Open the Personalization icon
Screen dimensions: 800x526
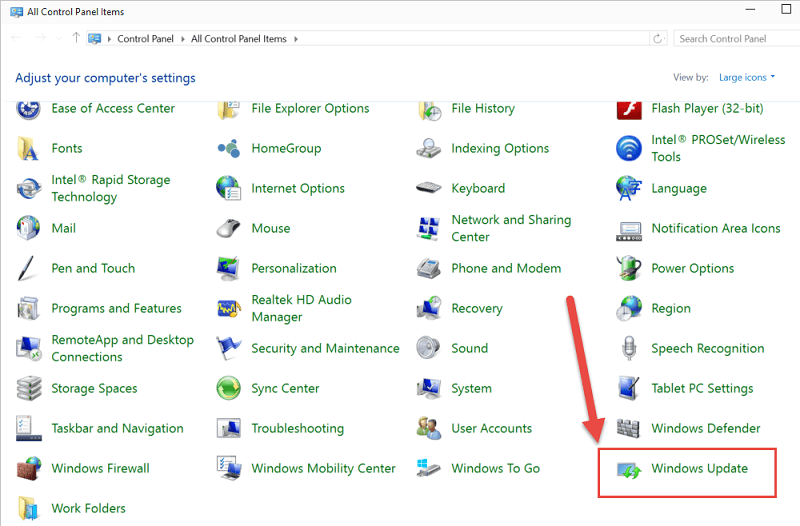(x=228, y=268)
